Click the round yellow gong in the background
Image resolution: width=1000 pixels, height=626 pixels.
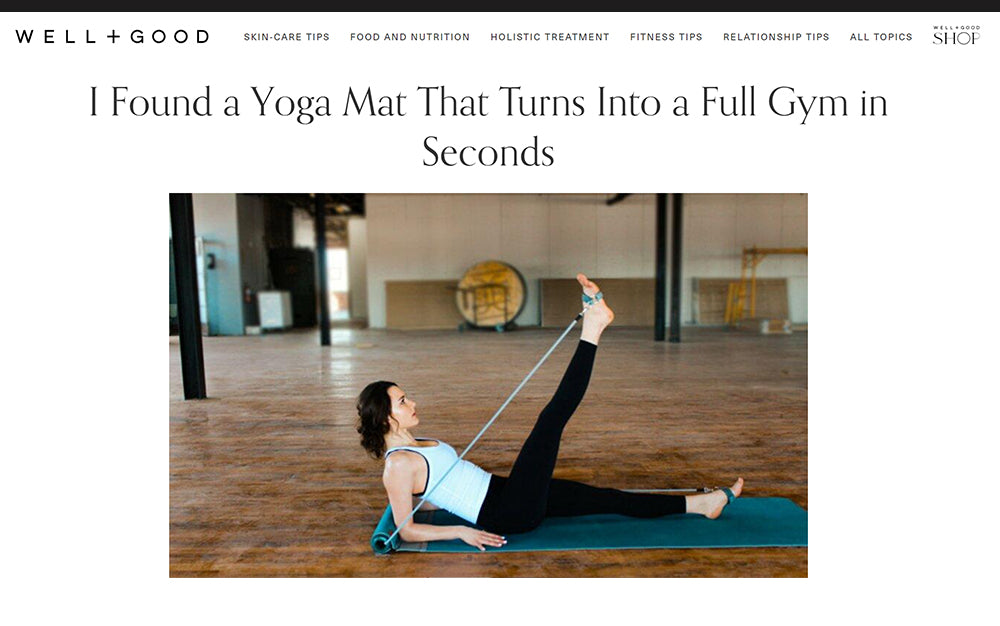coord(491,294)
